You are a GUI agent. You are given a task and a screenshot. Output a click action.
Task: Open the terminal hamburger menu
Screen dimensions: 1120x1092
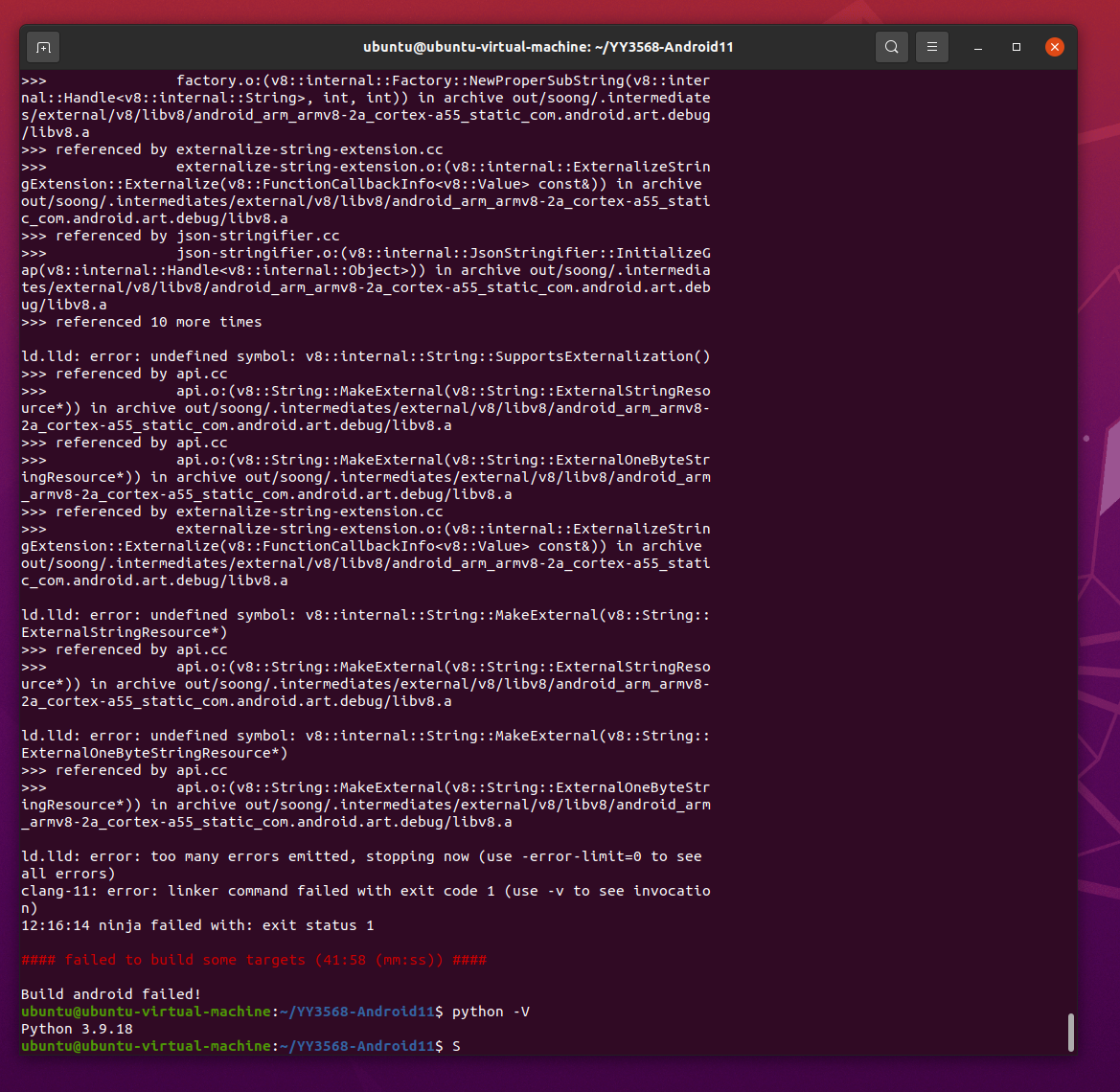tap(931, 47)
